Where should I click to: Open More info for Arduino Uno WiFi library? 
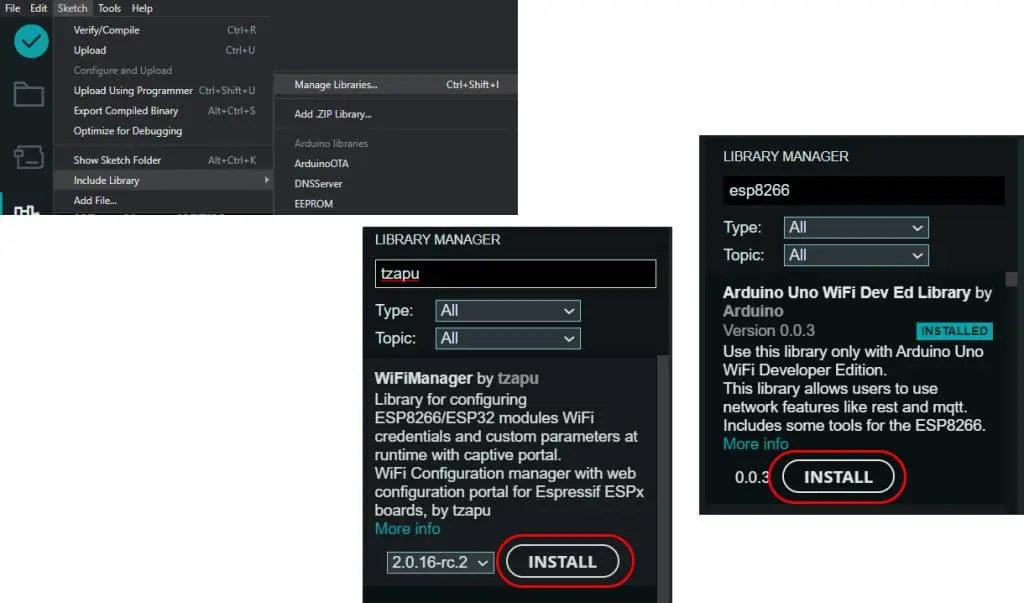(755, 443)
